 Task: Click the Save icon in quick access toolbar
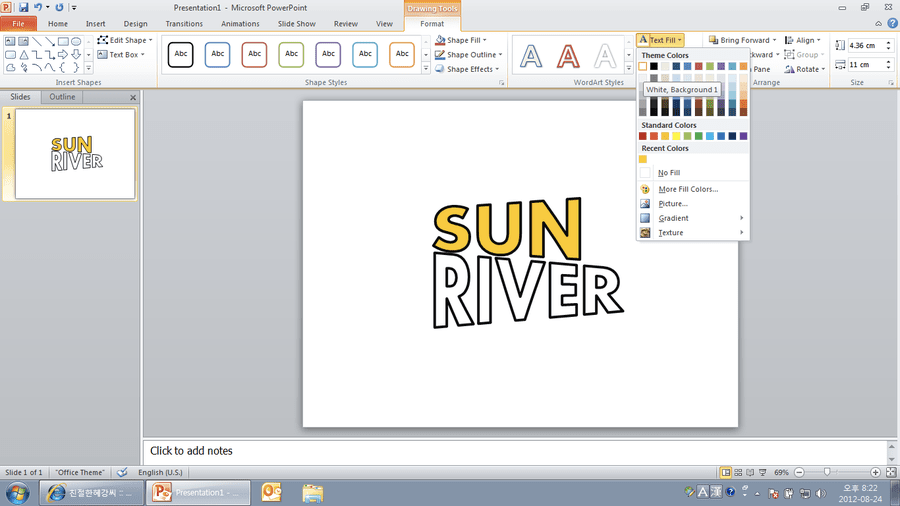pyautogui.click(x=24, y=7)
